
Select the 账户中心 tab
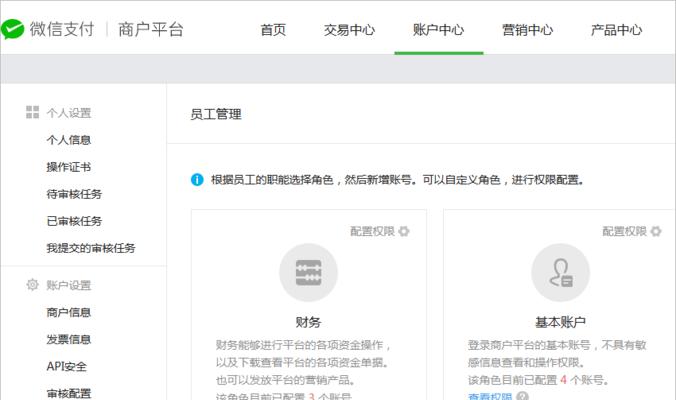point(438,30)
